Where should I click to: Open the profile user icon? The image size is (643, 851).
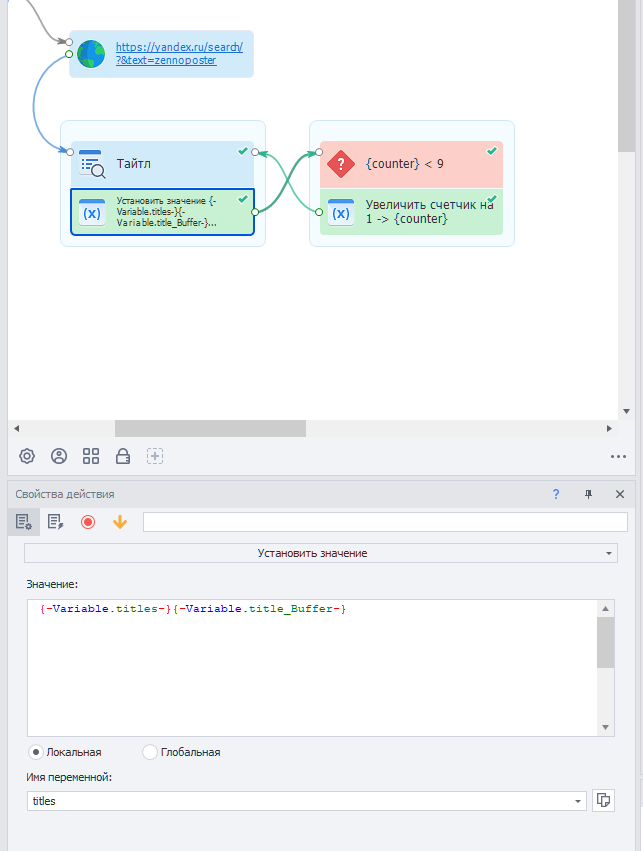[59, 456]
